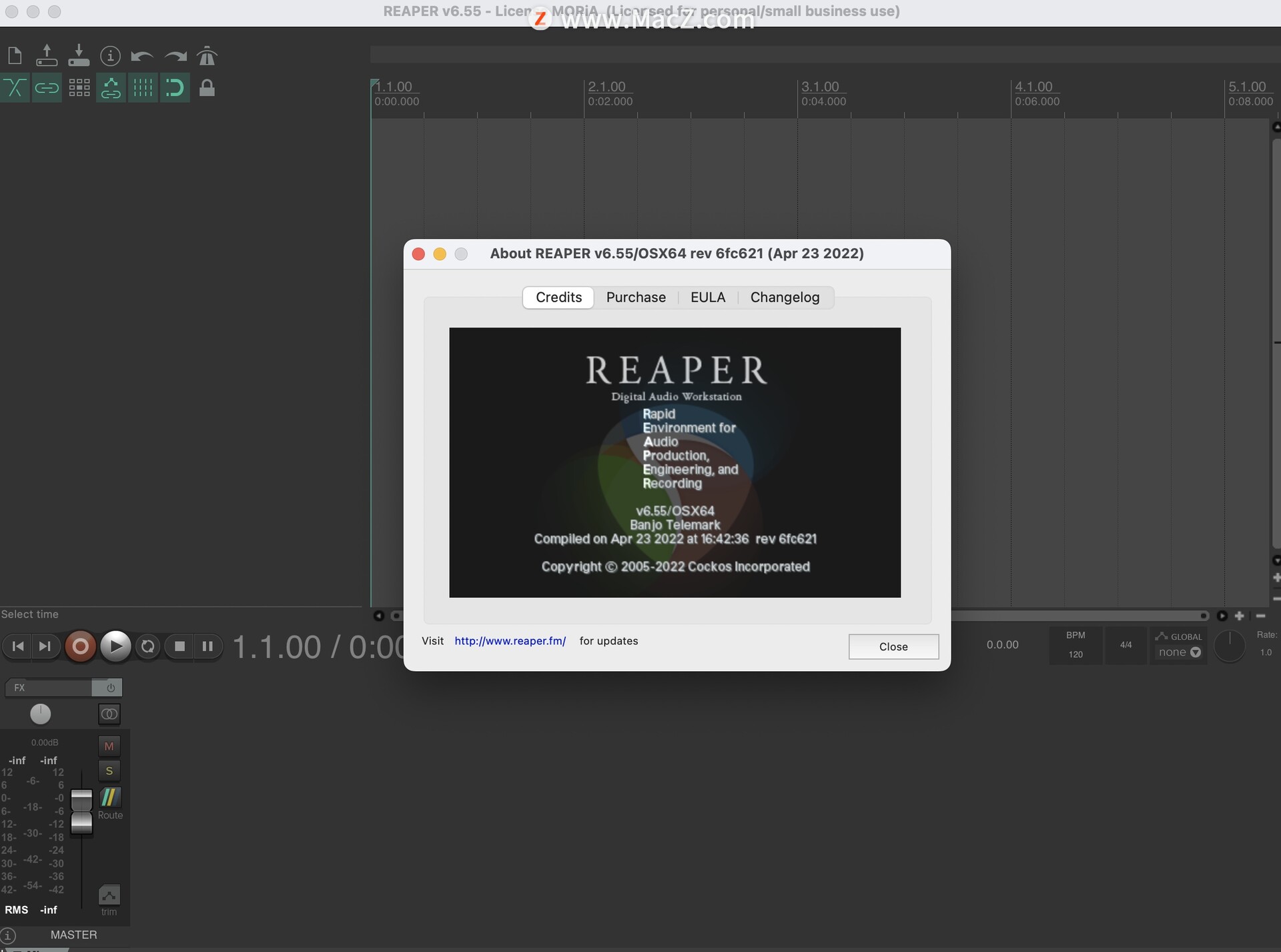
Task: Open project with upload-arrow toolbar icon
Action: tap(47, 56)
